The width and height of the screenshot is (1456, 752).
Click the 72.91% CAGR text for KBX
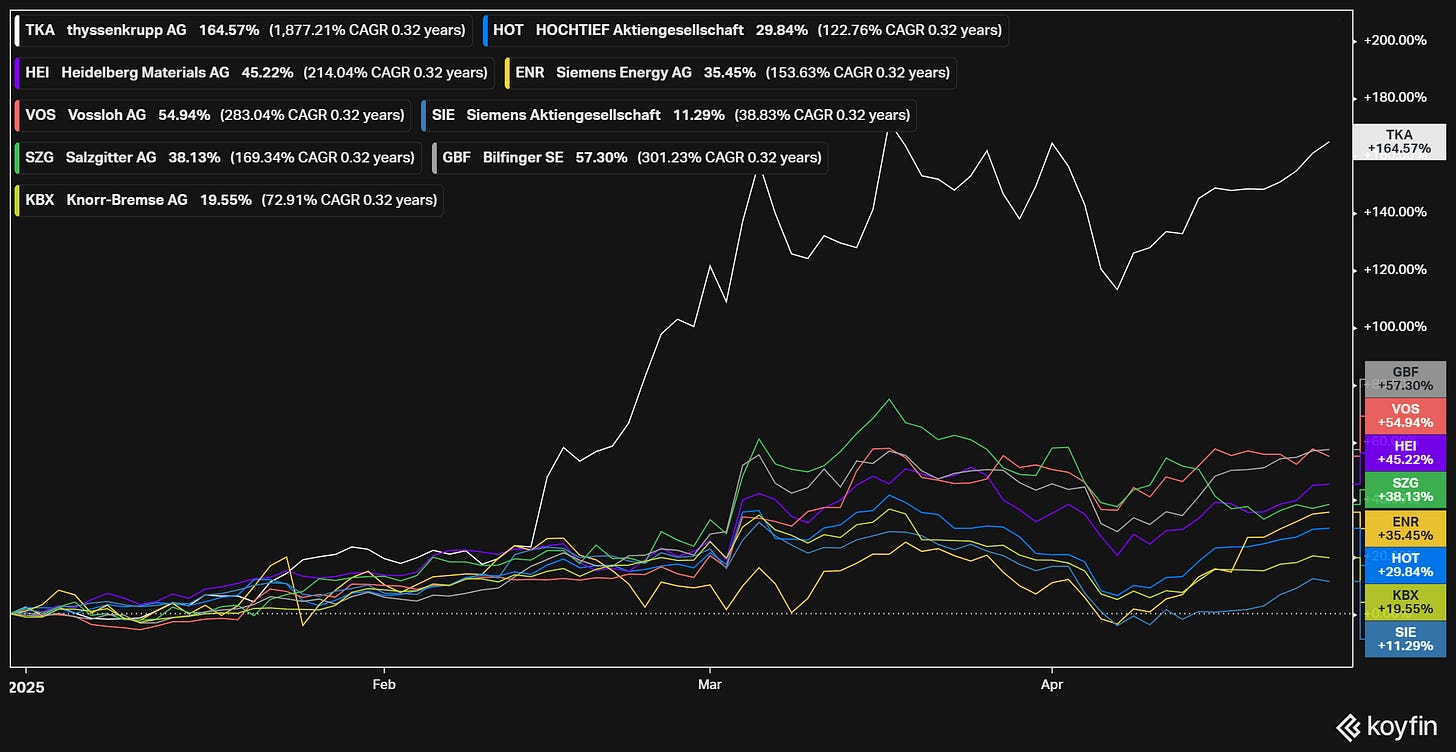point(349,200)
